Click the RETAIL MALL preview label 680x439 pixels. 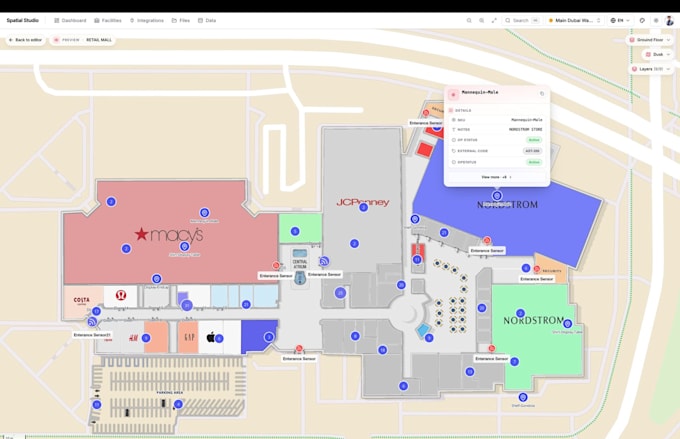[x=99, y=40]
